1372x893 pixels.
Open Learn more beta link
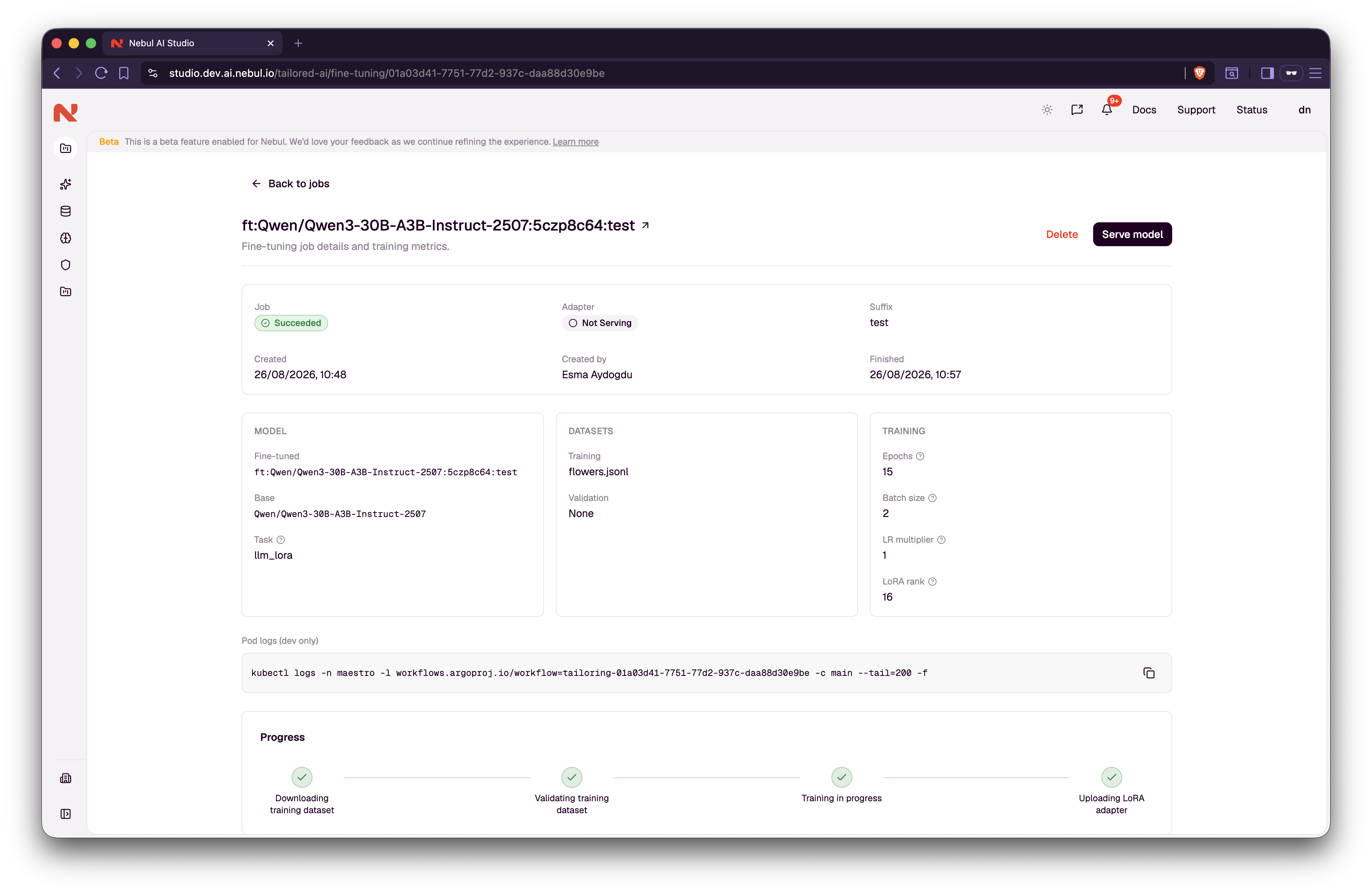pyautogui.click(x=575, y=142)
